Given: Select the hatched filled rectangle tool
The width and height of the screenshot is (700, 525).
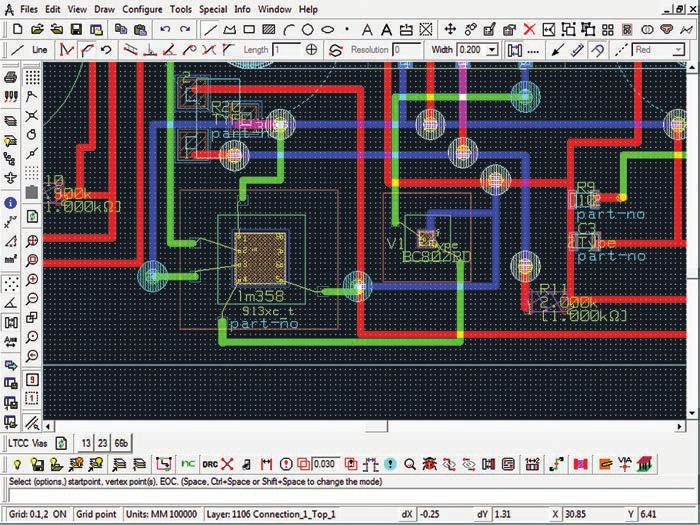Looking at the screenshot, I should click(269, 30).
